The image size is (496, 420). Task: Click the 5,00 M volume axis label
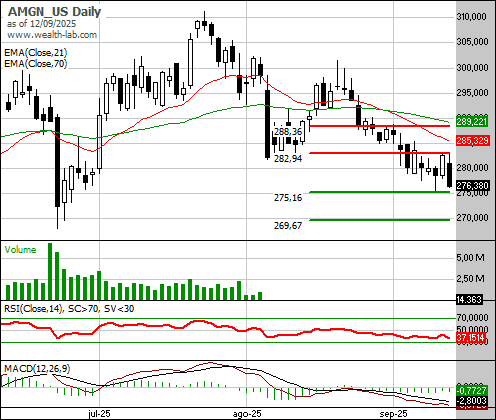(x=470, y=258)
